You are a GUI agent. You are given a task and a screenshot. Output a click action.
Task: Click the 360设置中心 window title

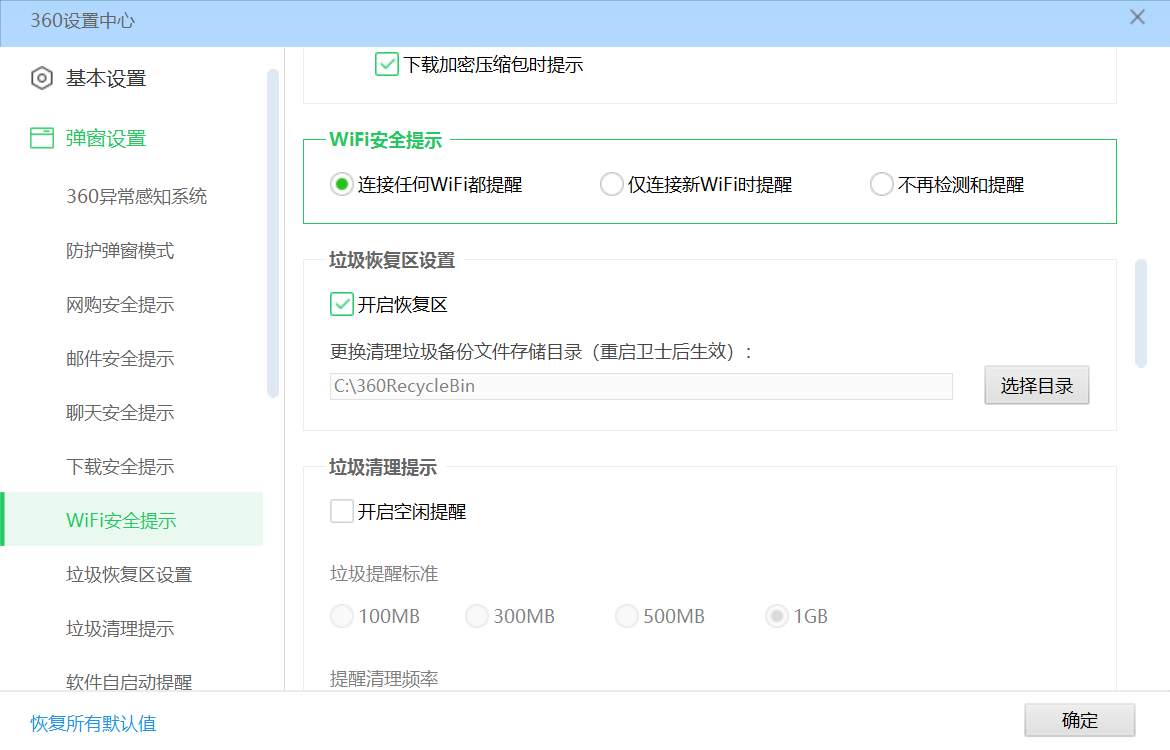pos(83,20)
